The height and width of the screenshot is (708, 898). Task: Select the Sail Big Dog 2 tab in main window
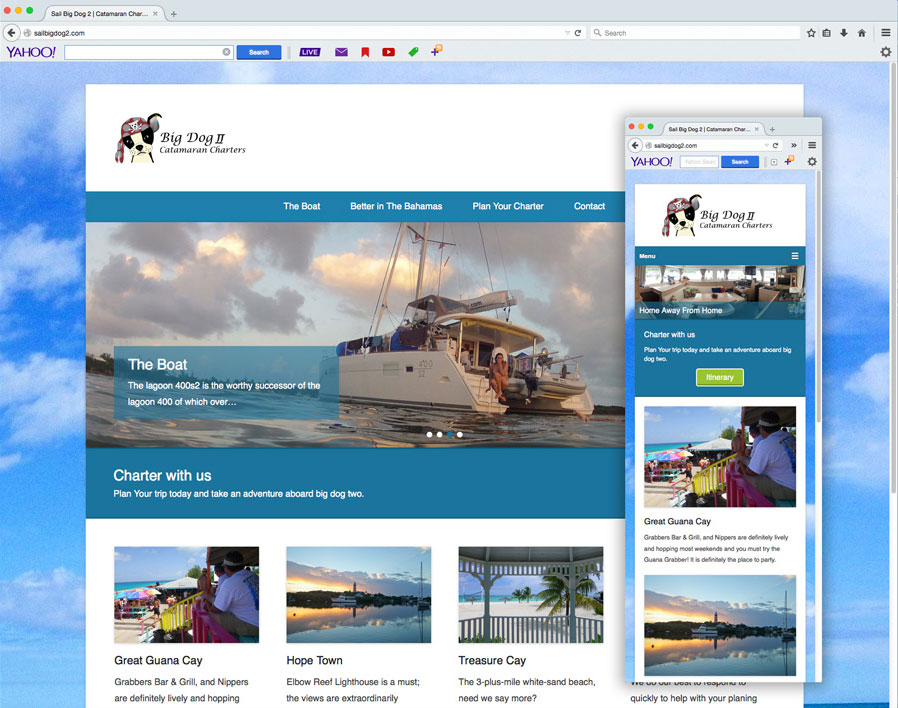(103, 14)
